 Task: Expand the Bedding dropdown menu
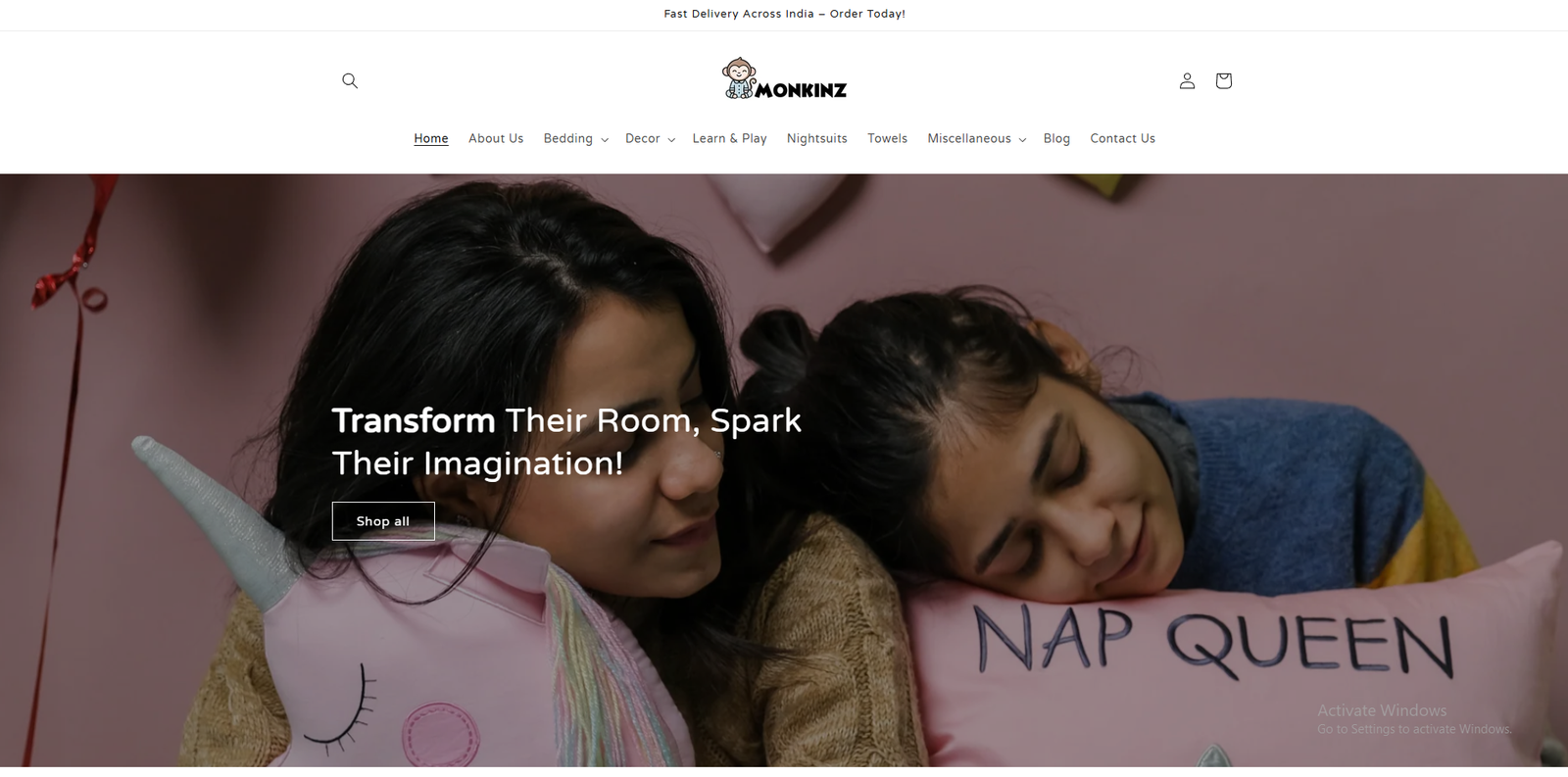click(x=576, y=138)
